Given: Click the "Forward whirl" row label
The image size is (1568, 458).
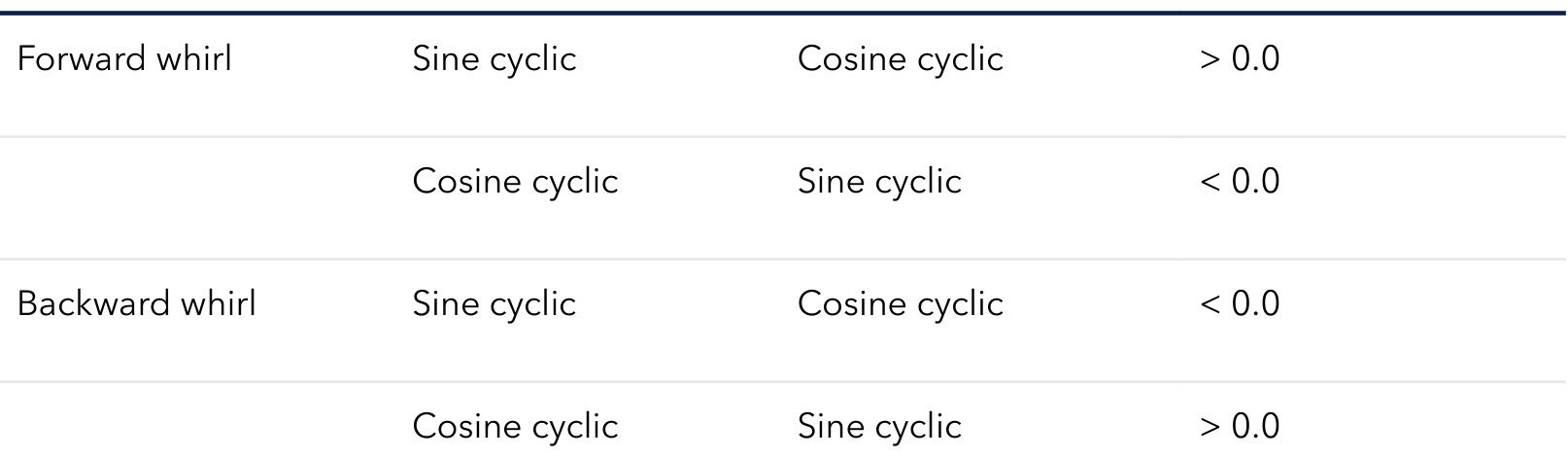Looking at the screenshot, I should click(124, 59).
